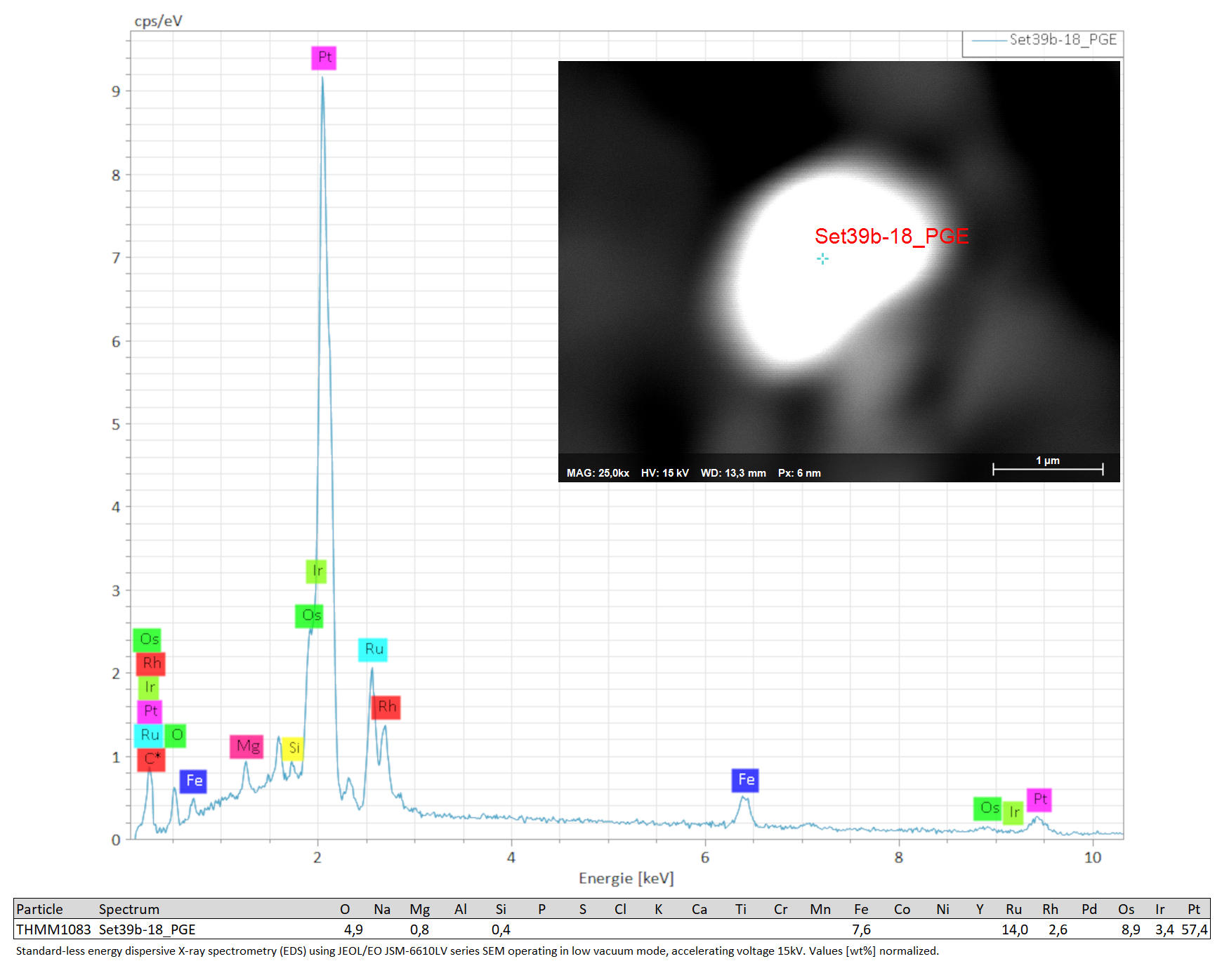
Task: Select the Fe value 7,6
Action: tap(861, 929)
